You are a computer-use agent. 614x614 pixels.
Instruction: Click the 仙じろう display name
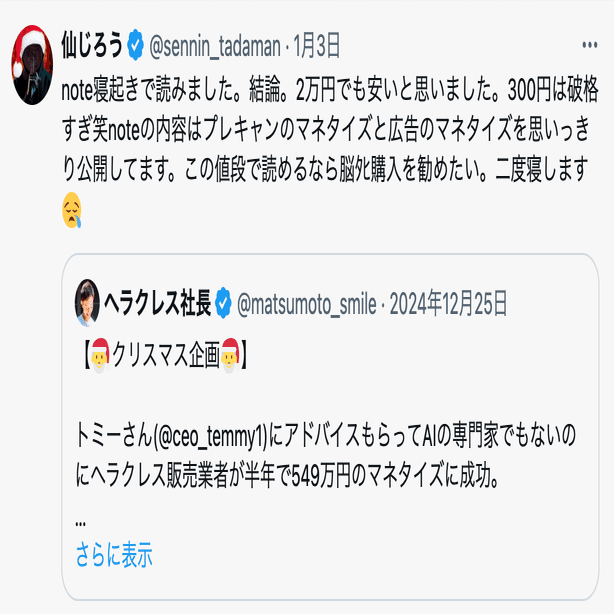click(x=92, y=45)
